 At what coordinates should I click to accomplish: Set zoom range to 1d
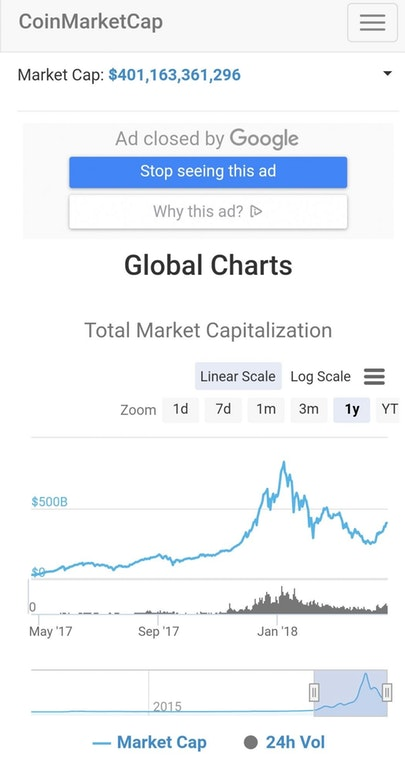(180, 409)
